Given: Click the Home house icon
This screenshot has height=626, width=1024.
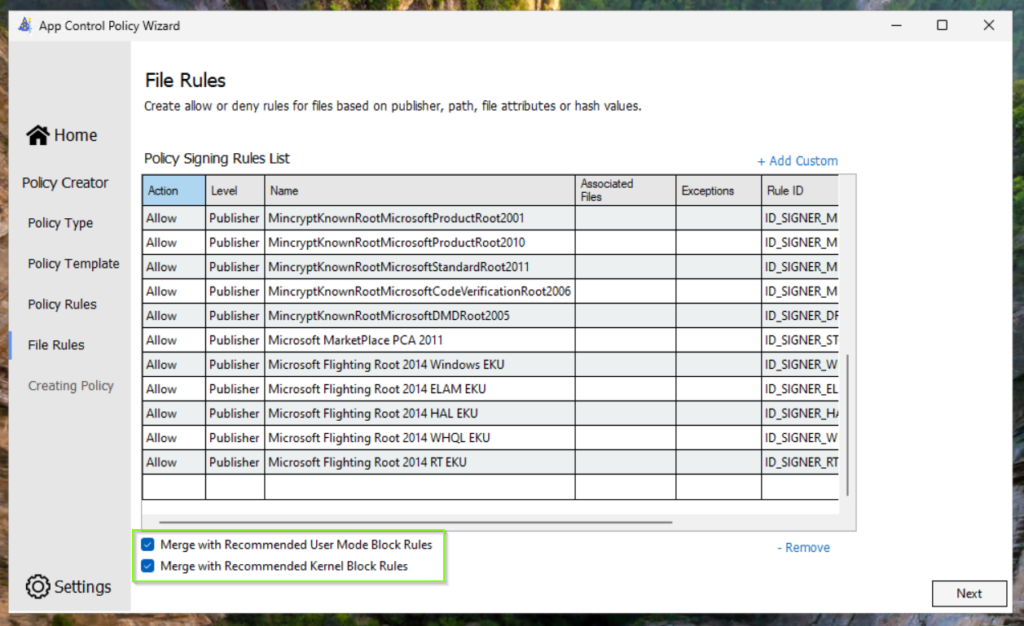Looking at the screenshot, I should [x=38, y=135].
